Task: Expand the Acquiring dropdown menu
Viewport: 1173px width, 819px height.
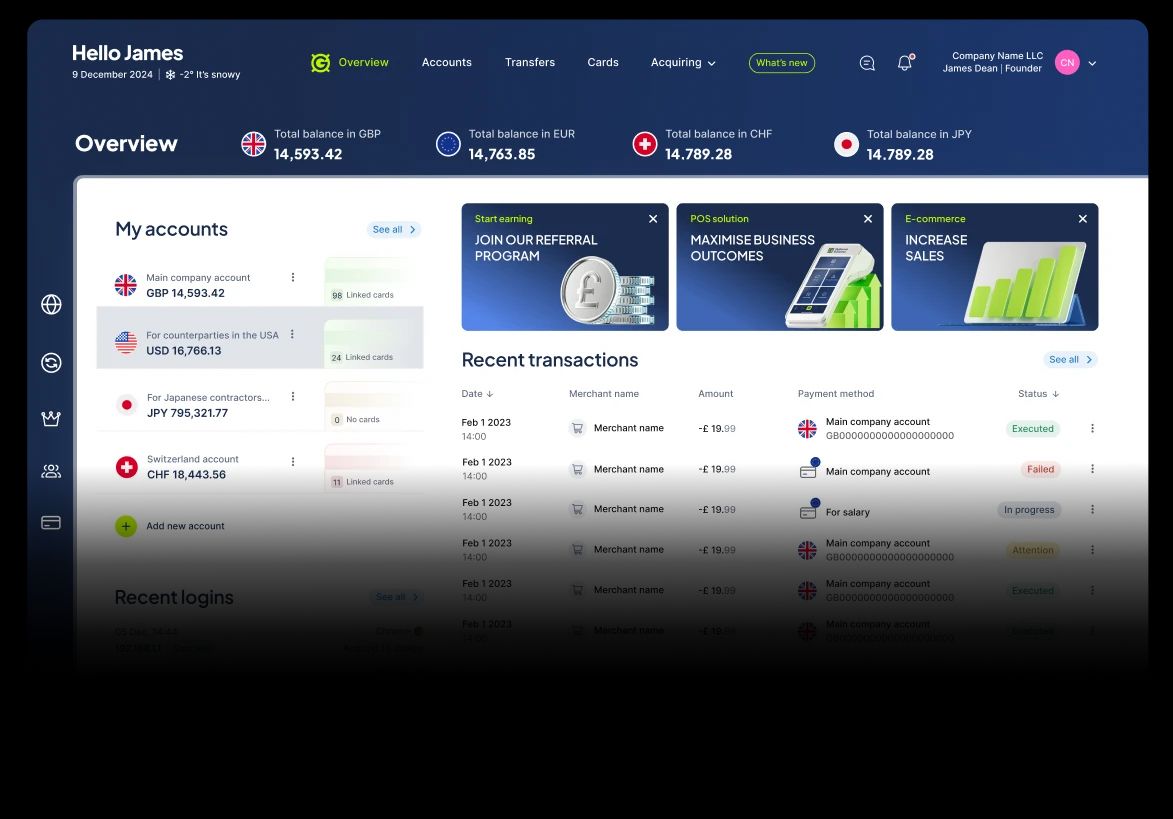Action: tap(683, 63)
